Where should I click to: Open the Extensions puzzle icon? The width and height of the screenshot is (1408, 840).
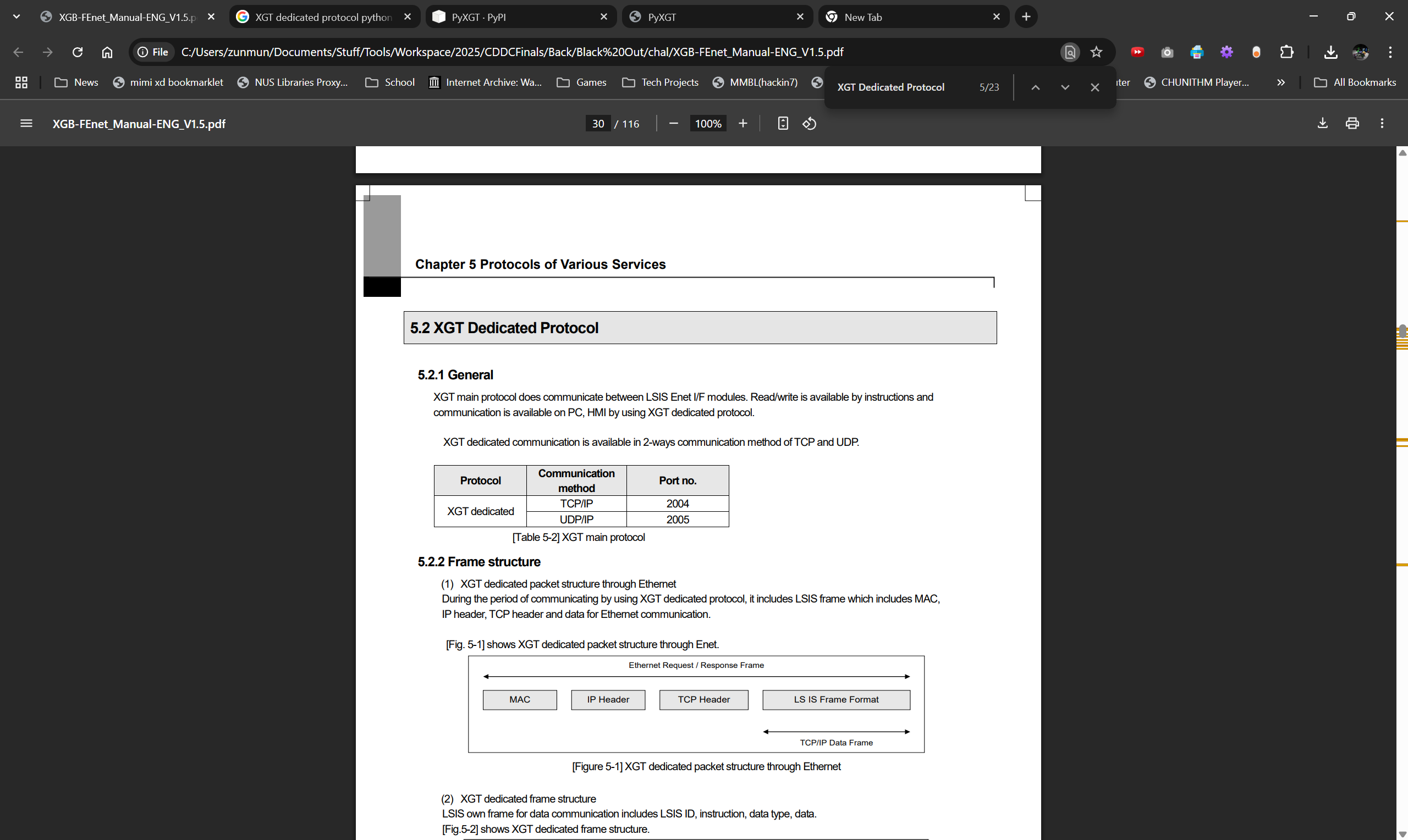[x=1286, y=52]
